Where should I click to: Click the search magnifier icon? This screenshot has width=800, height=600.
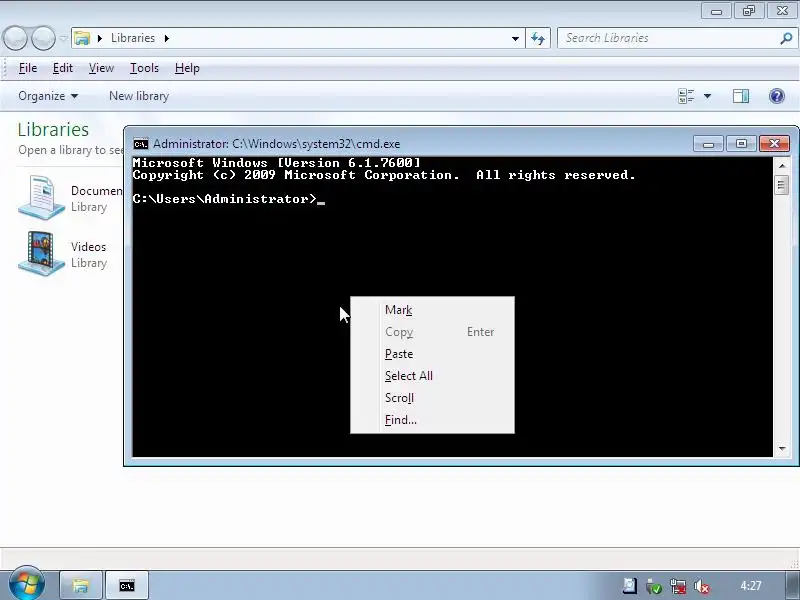(x=786, y=38)
